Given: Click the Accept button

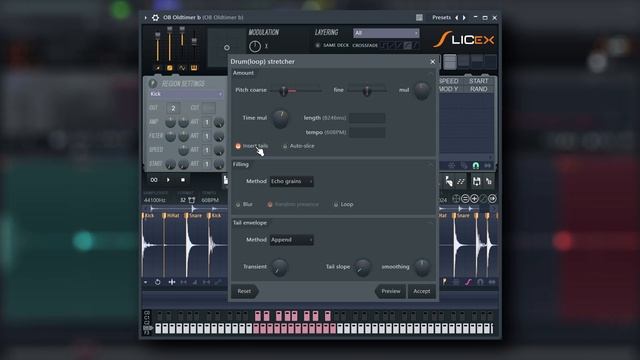Looking at the screenshot, I should coord(422,291).
